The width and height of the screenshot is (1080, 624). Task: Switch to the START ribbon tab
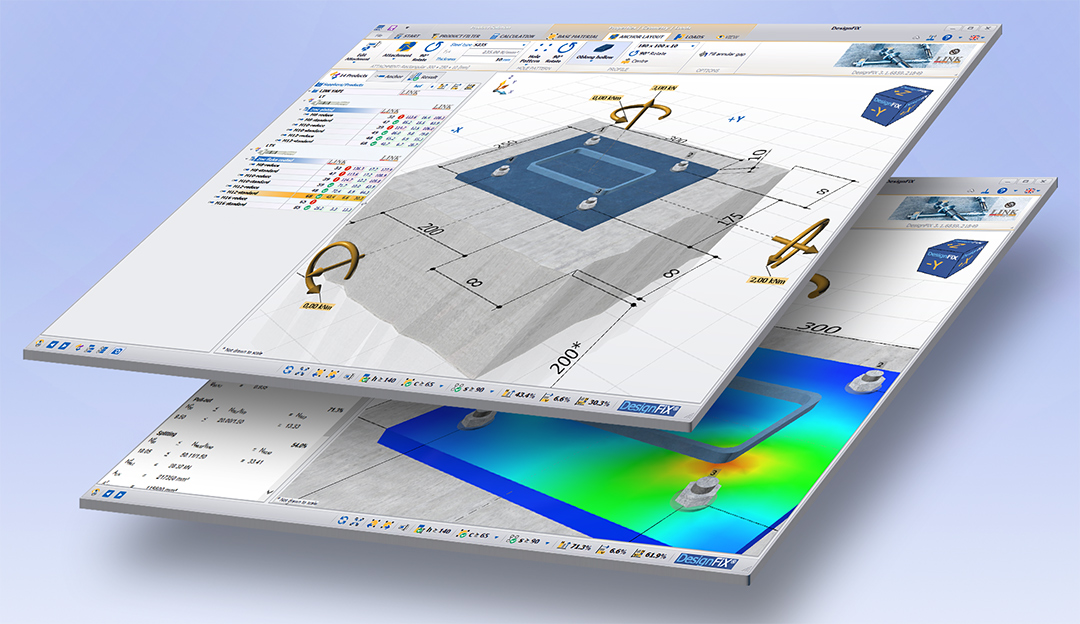pyautogui.click(x=408, y=35)
